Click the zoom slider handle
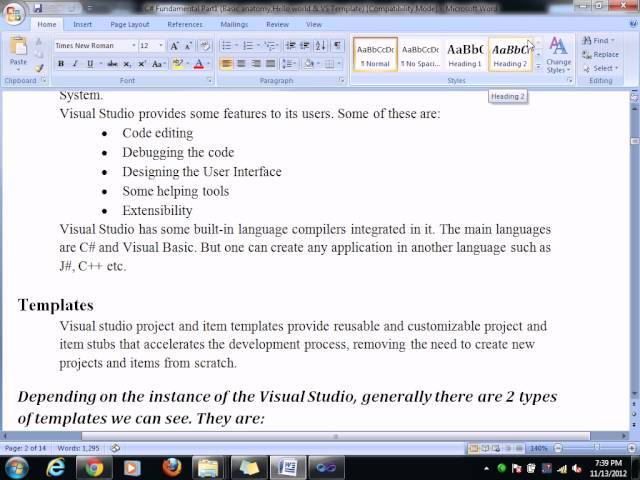This screenshot has width=640, height=480. (596, 448)
